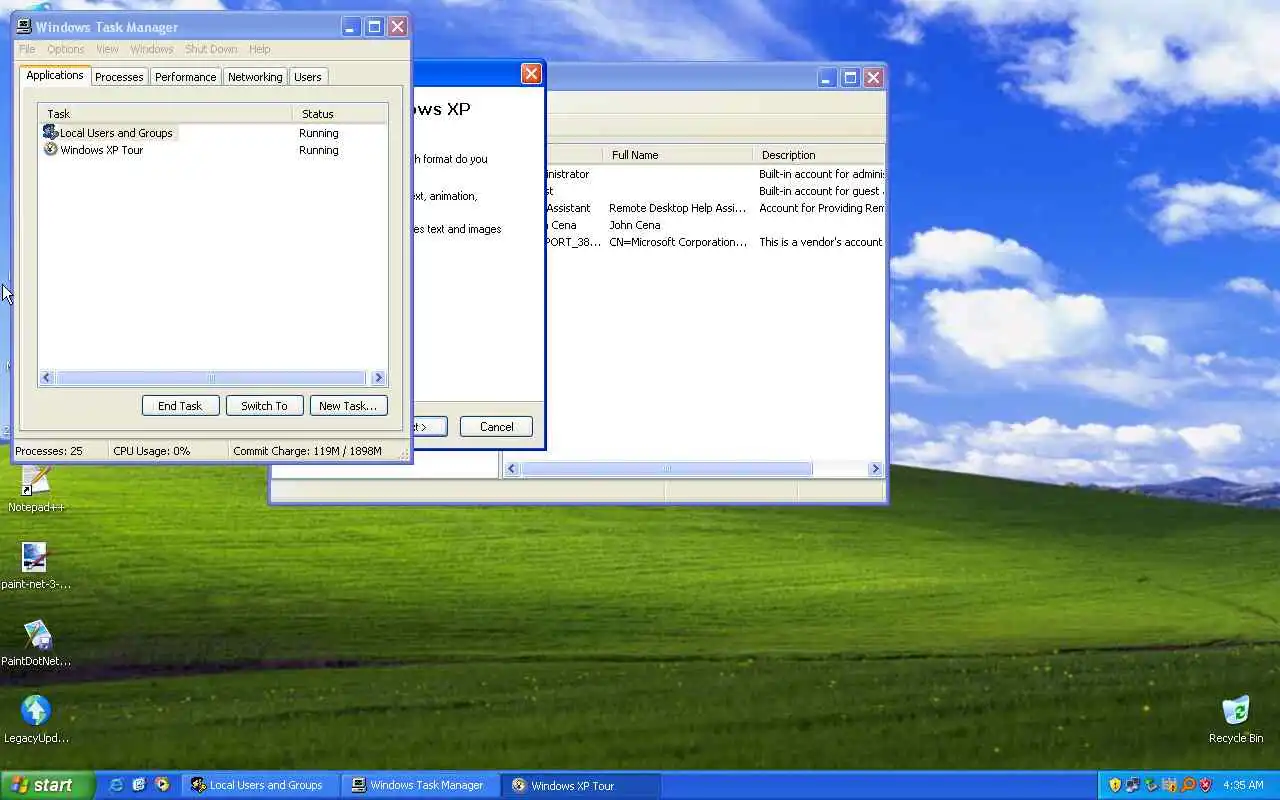1280x800 pixels.
Task: Switch to the Performance tab
Action: (185, 77)
